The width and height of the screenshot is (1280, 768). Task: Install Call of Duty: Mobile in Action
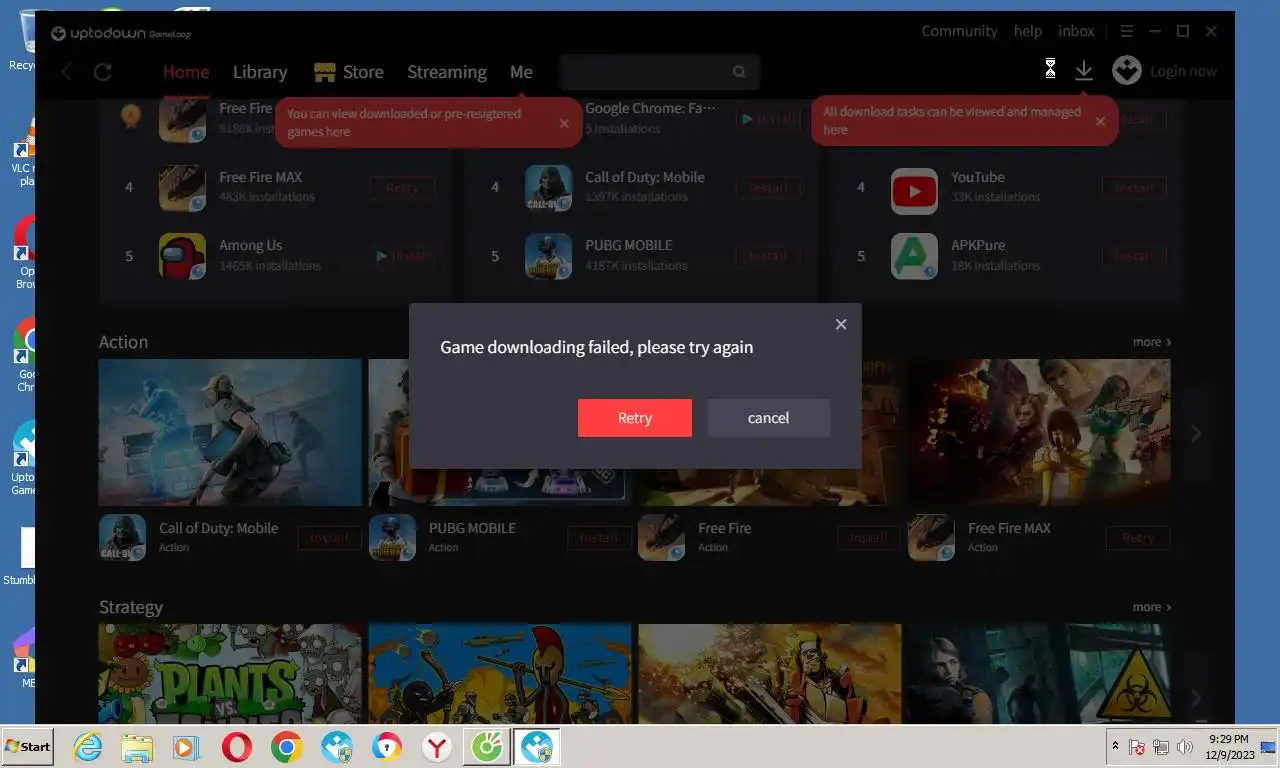coord(330,538)
